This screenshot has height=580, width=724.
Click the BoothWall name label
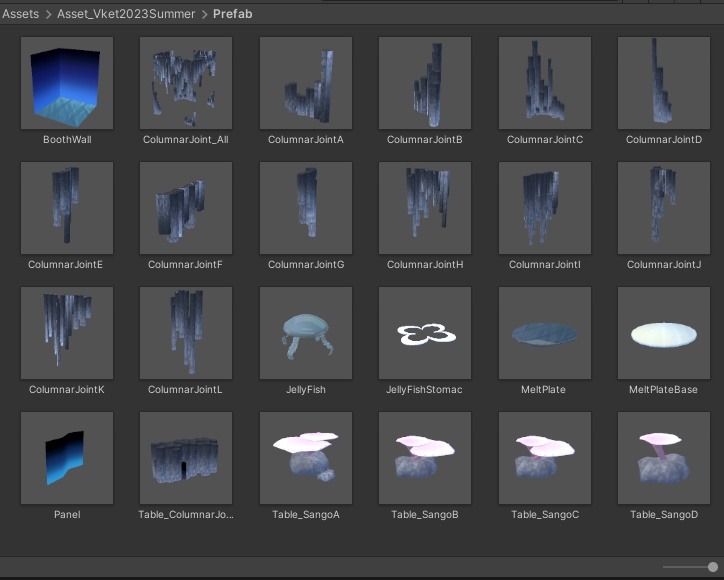pos(67,139)
